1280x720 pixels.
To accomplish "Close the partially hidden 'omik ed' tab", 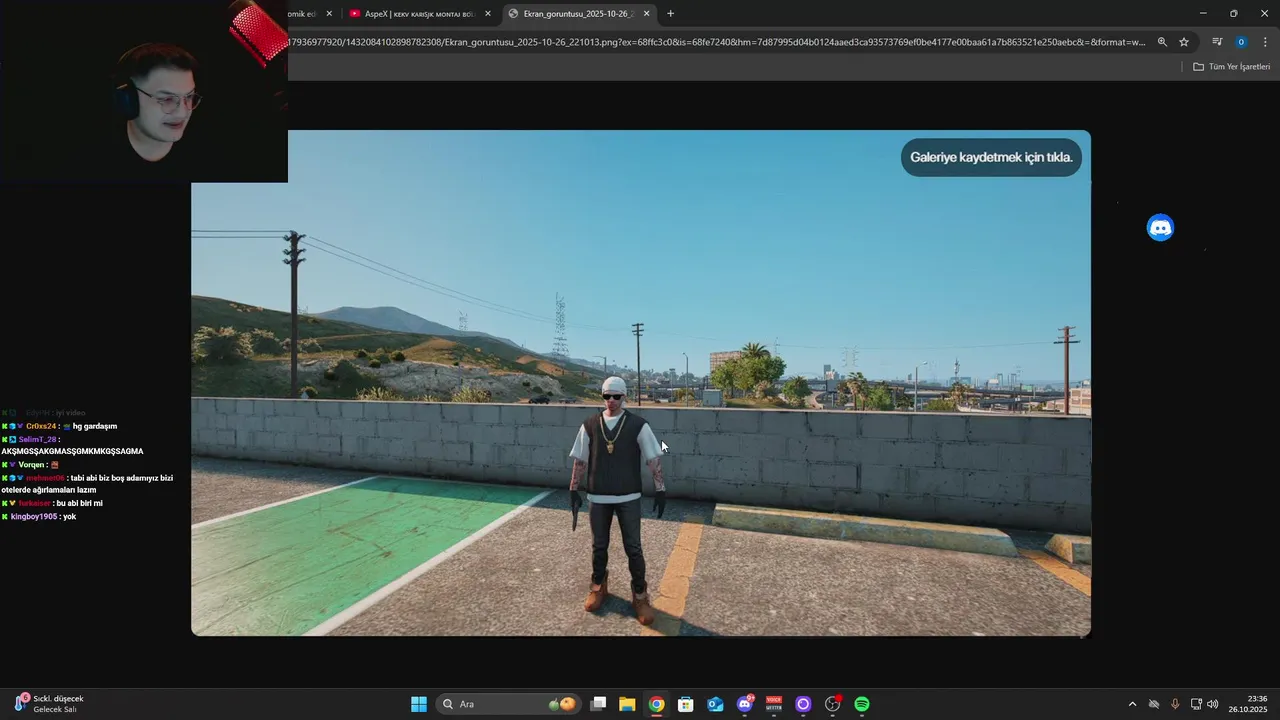I will (x=329, y=14).
